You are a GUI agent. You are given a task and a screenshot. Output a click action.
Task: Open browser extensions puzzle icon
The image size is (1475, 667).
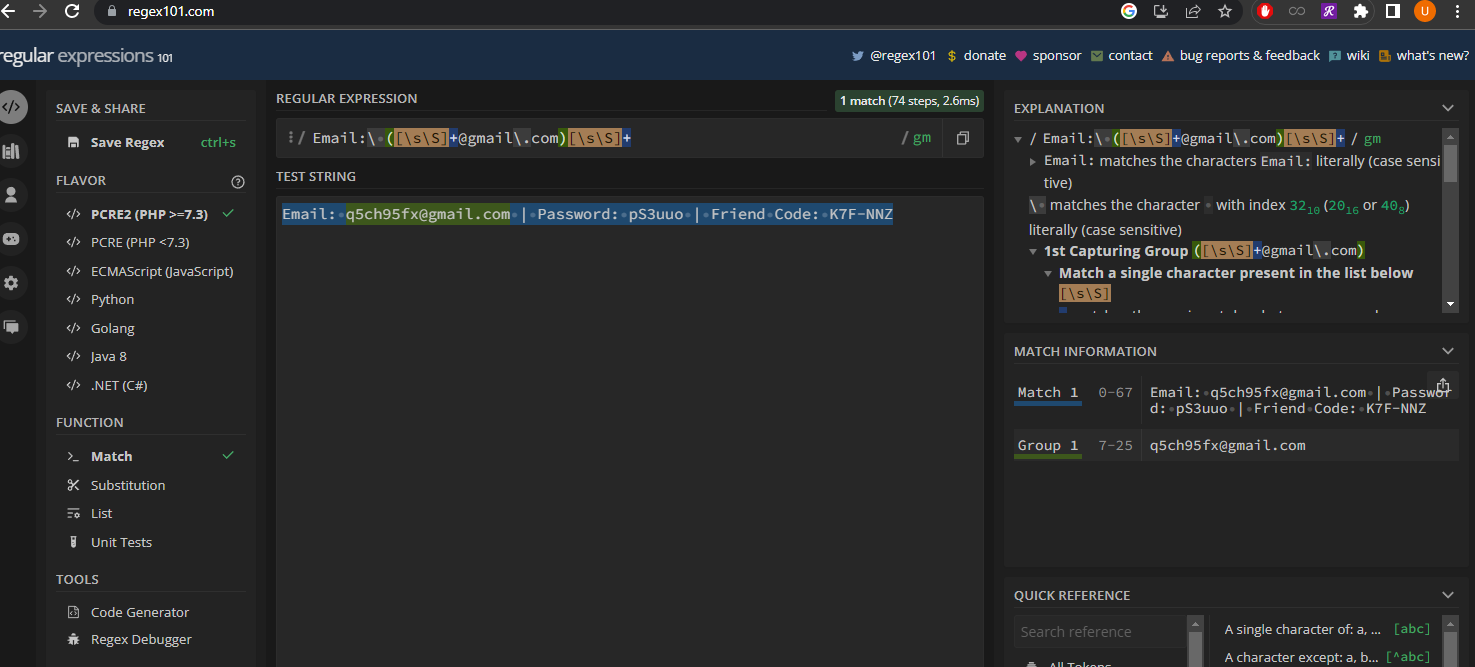(1360, 11)
